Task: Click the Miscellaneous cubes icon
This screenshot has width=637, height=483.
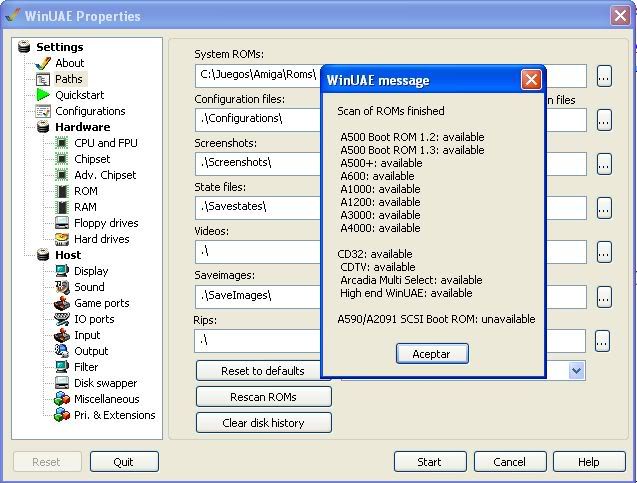Action: tap(62, 399)
